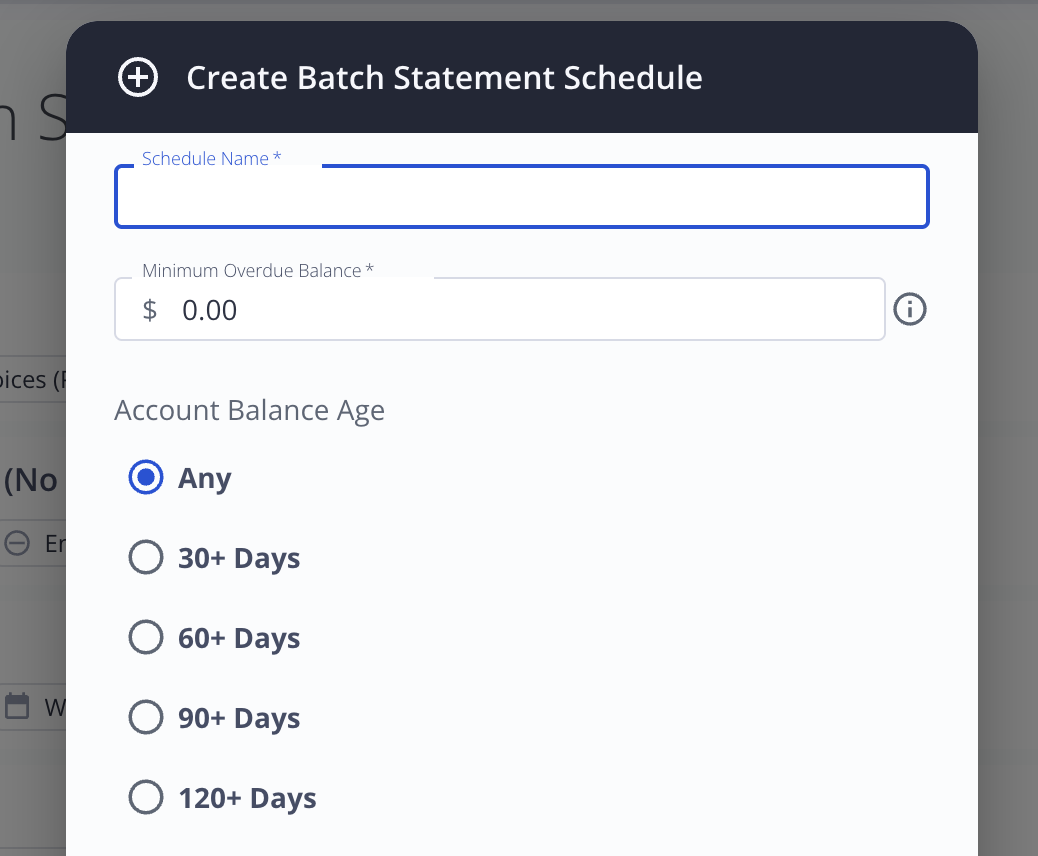Pick the 90+ Days radio option
The height and width of the screenshot is (856, 1038).
point(146,718)
